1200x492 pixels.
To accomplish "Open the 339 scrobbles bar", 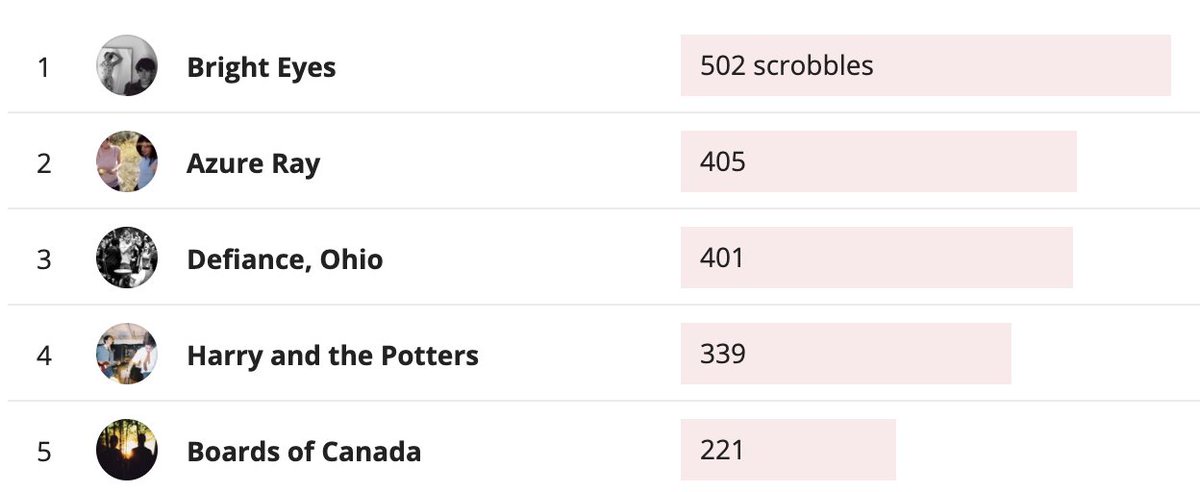I will pos(845,354).
